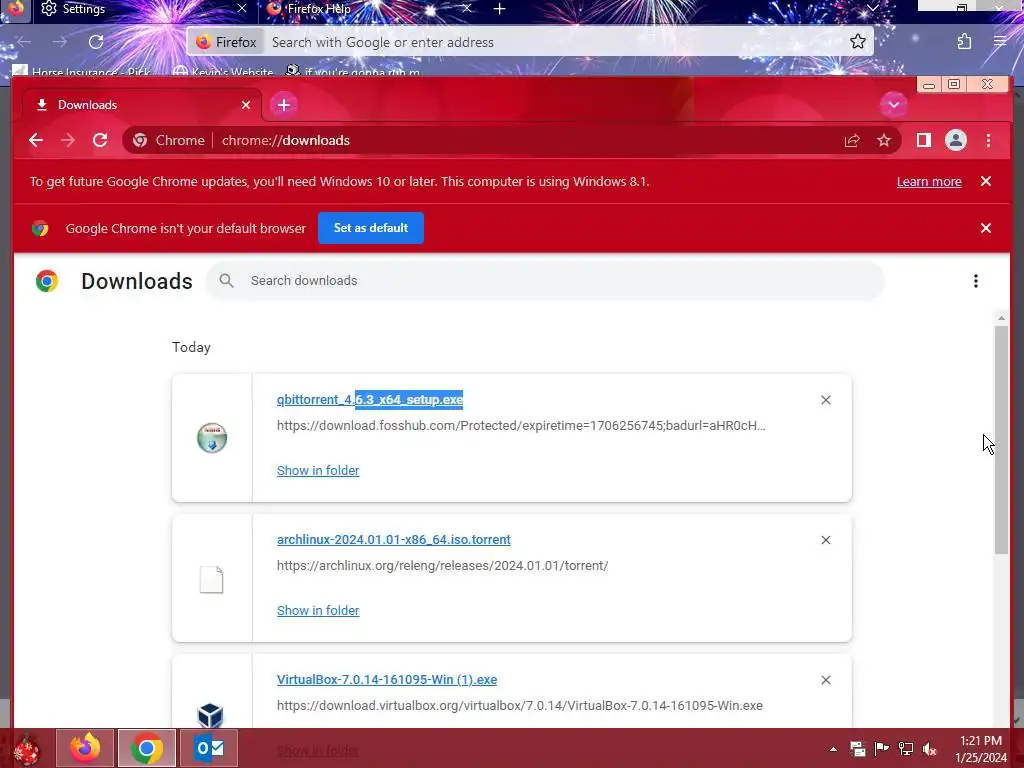Click the muted volume tray icon
The height and width of the screenshot is (768, 1024).
[x=930, y=749]
